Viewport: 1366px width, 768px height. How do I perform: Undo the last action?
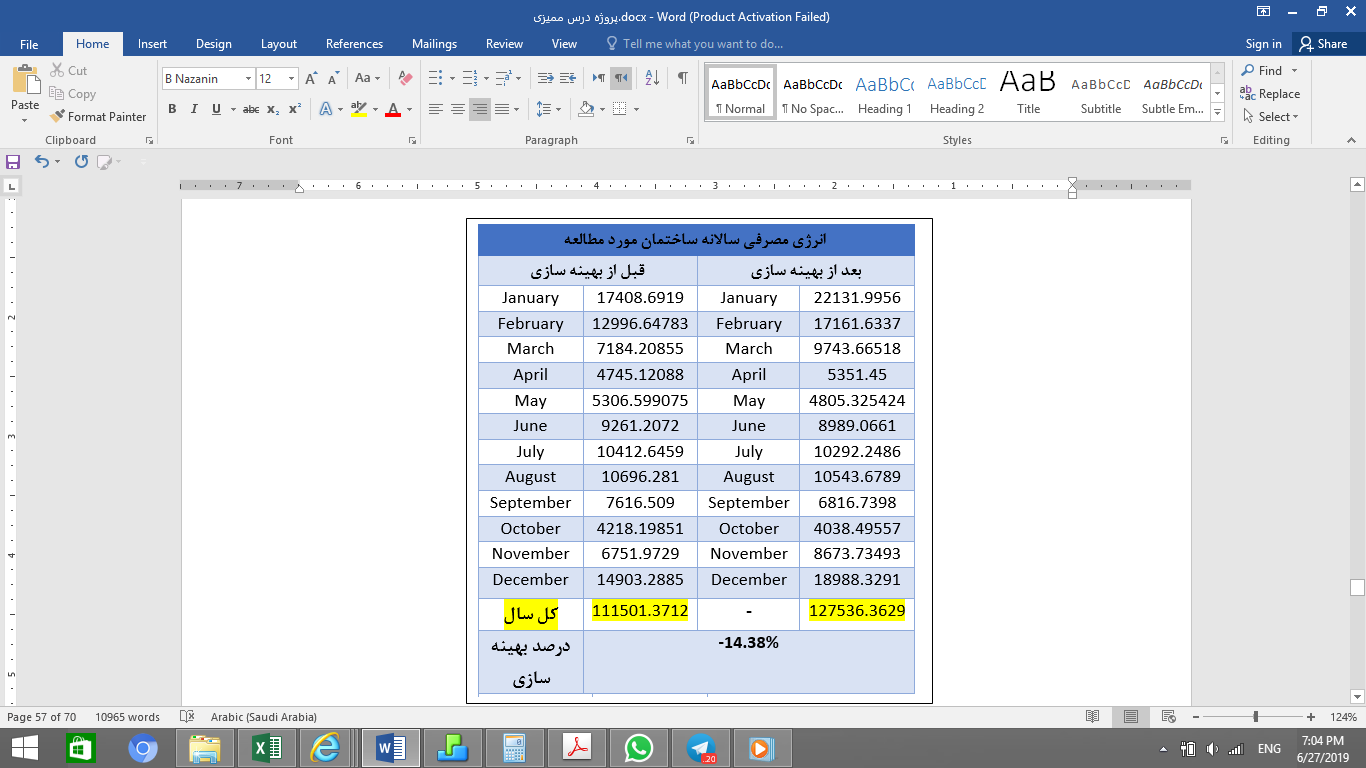pyautogui.click(x=41, y=161)
